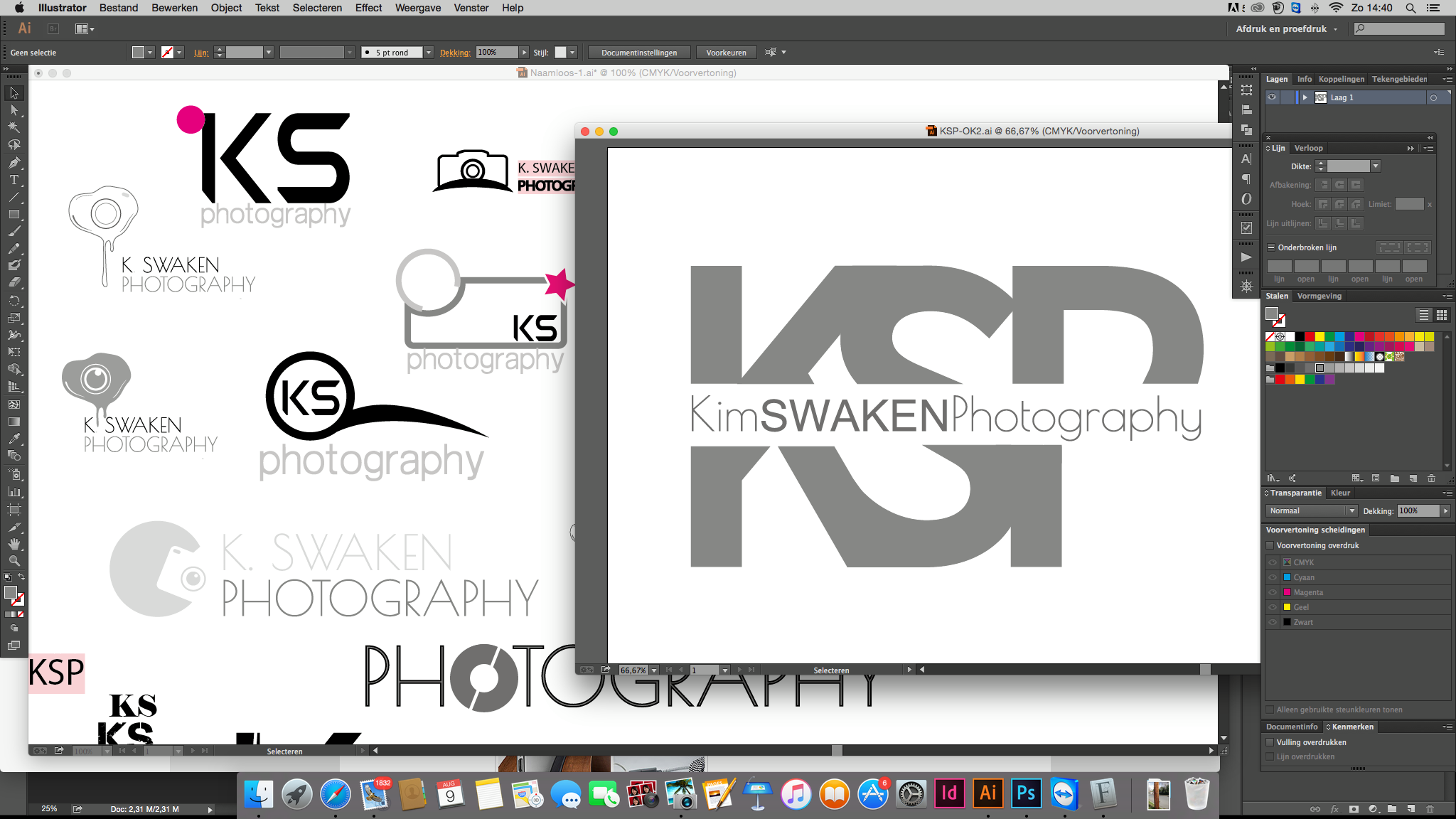Open the 5 pt rond brush dropdown
Screen dimensions: 1456x819
429,53
